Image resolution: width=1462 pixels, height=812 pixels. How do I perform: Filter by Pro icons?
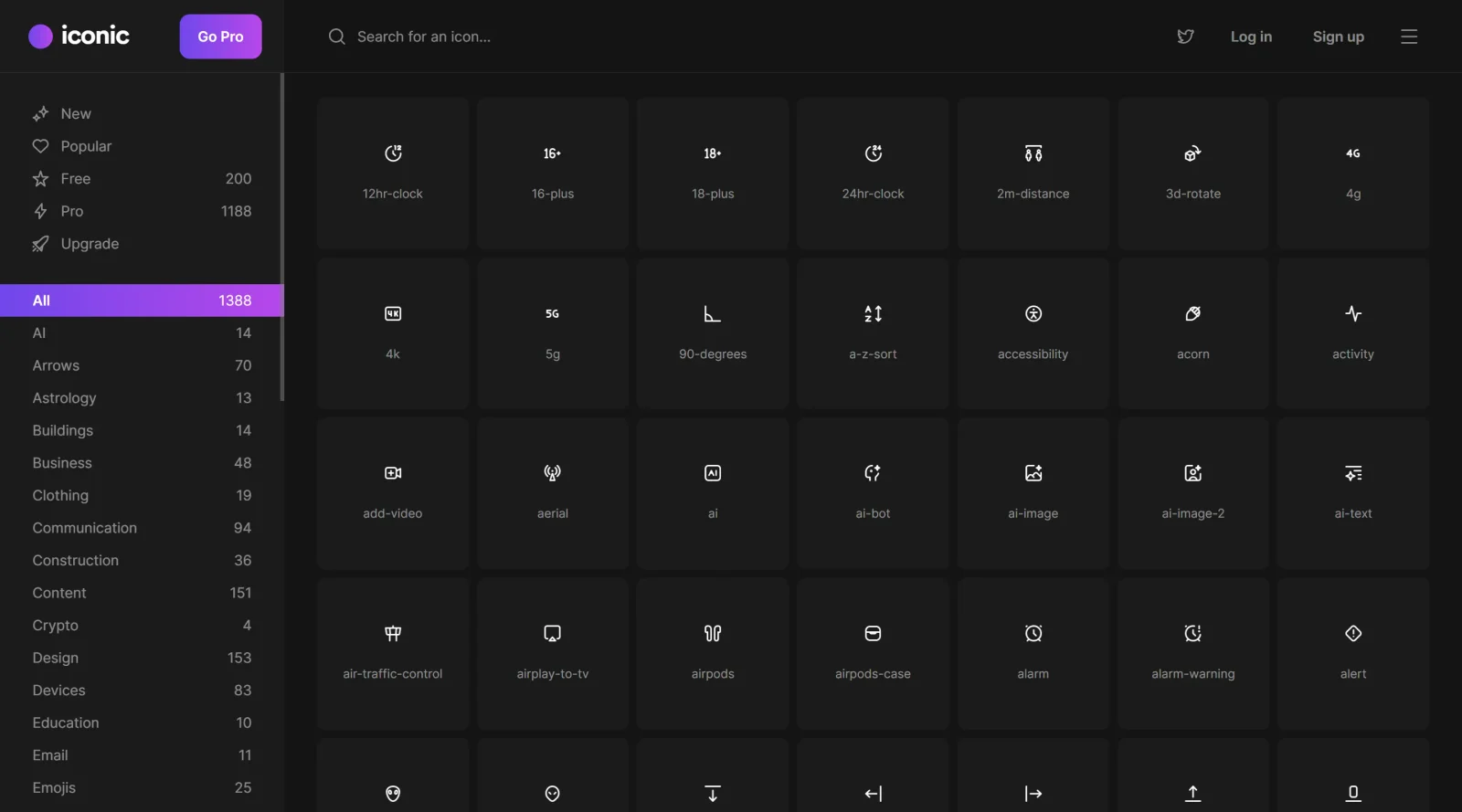[142, 211]
